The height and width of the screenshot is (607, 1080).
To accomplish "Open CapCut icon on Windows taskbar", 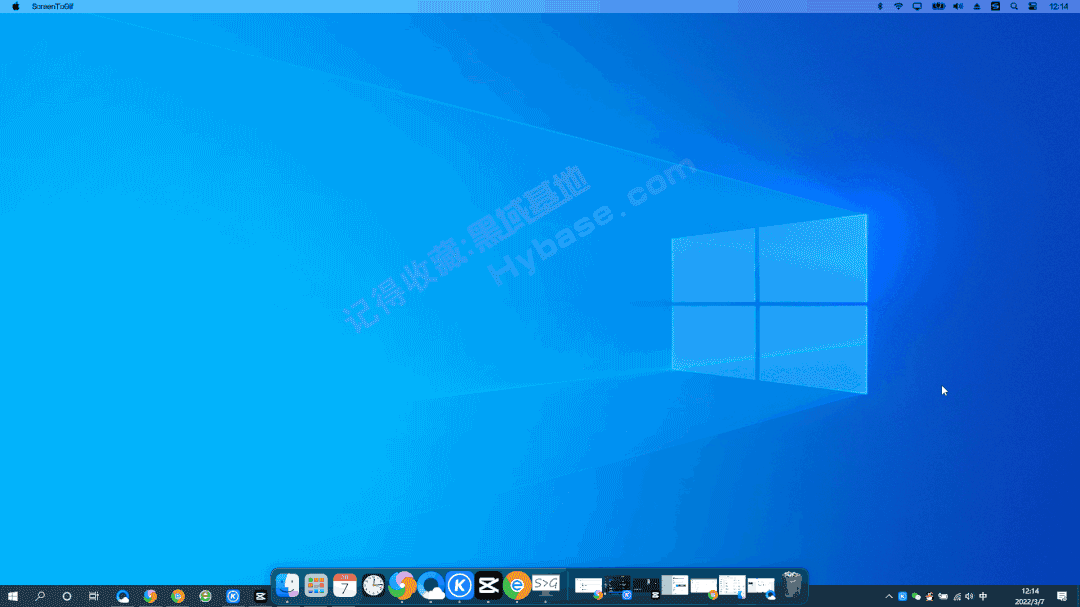I will 260,596.
